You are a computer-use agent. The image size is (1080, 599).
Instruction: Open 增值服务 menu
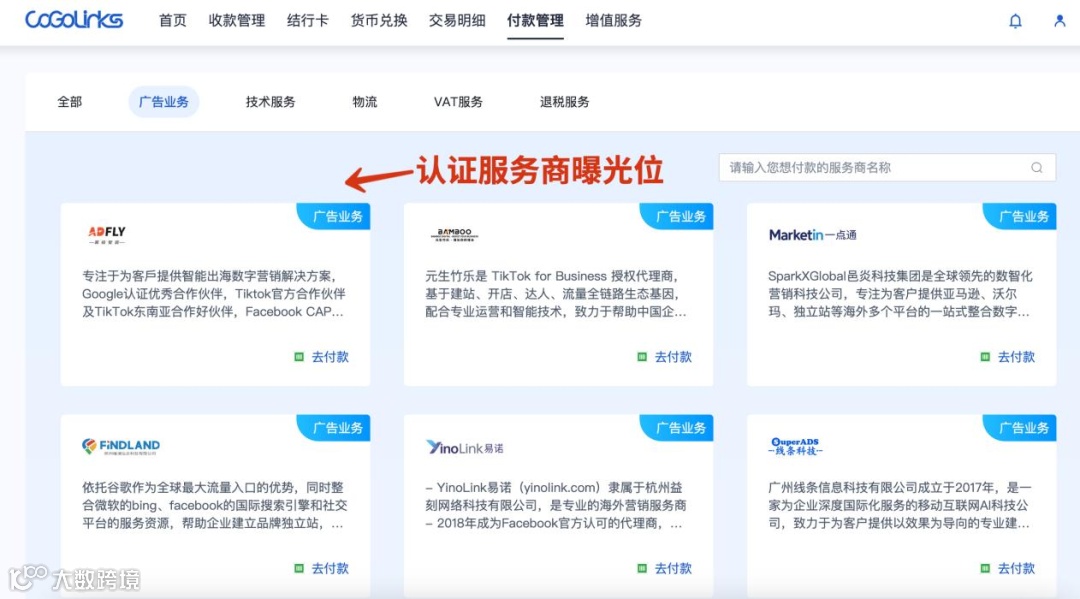pos(613,21)
